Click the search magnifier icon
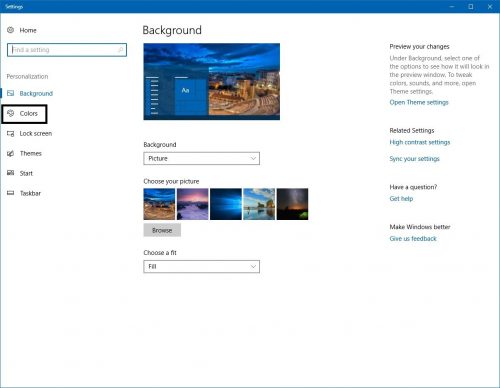The image size is (500, 388). (121, 50)
